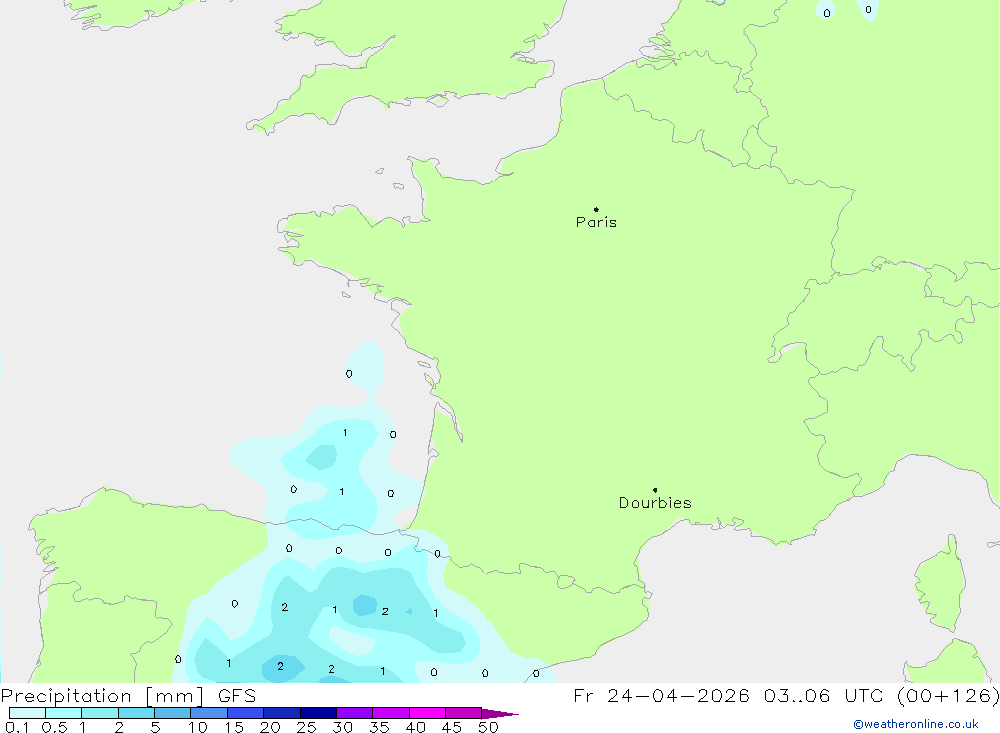Pick the 0.1–0.5 mm legend swatch
The width and height of the screenshot is (1000, 733).
27,713
